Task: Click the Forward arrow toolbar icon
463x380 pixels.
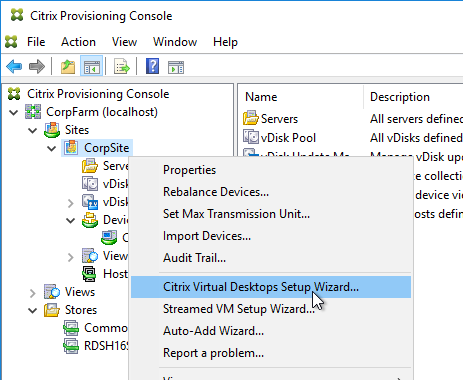Action: point(37,66)
